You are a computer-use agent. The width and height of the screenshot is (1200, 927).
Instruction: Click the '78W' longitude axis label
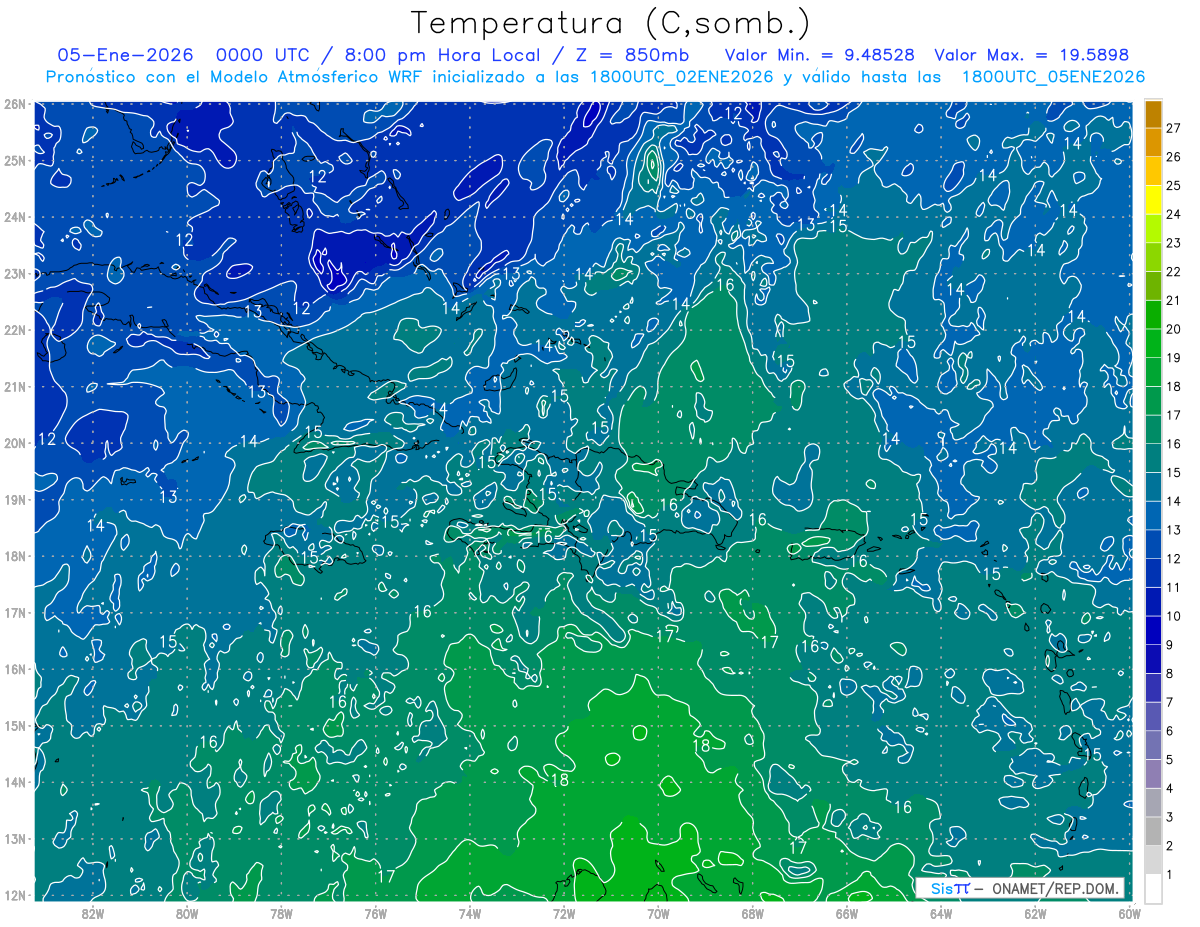click(x=281, y=913)
